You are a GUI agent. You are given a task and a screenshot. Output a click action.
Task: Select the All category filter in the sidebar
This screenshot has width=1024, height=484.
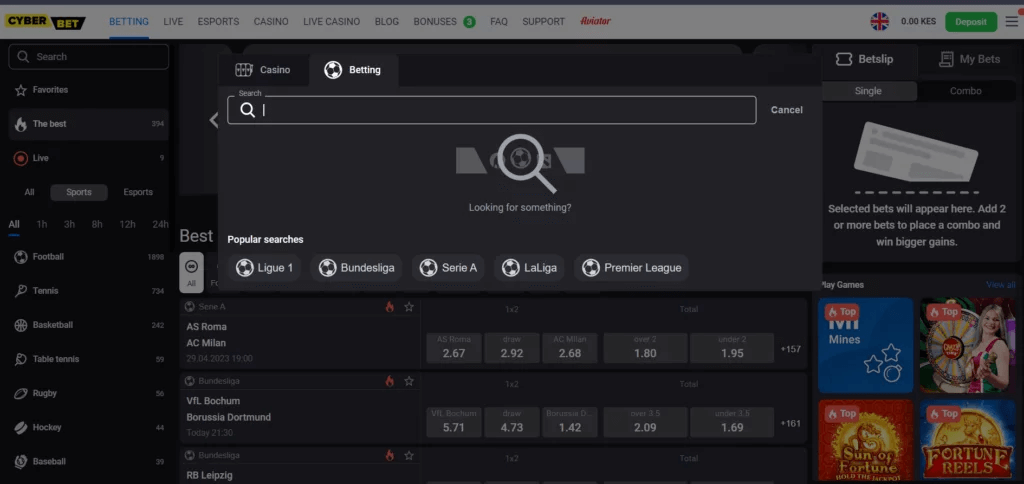point(29,192)
